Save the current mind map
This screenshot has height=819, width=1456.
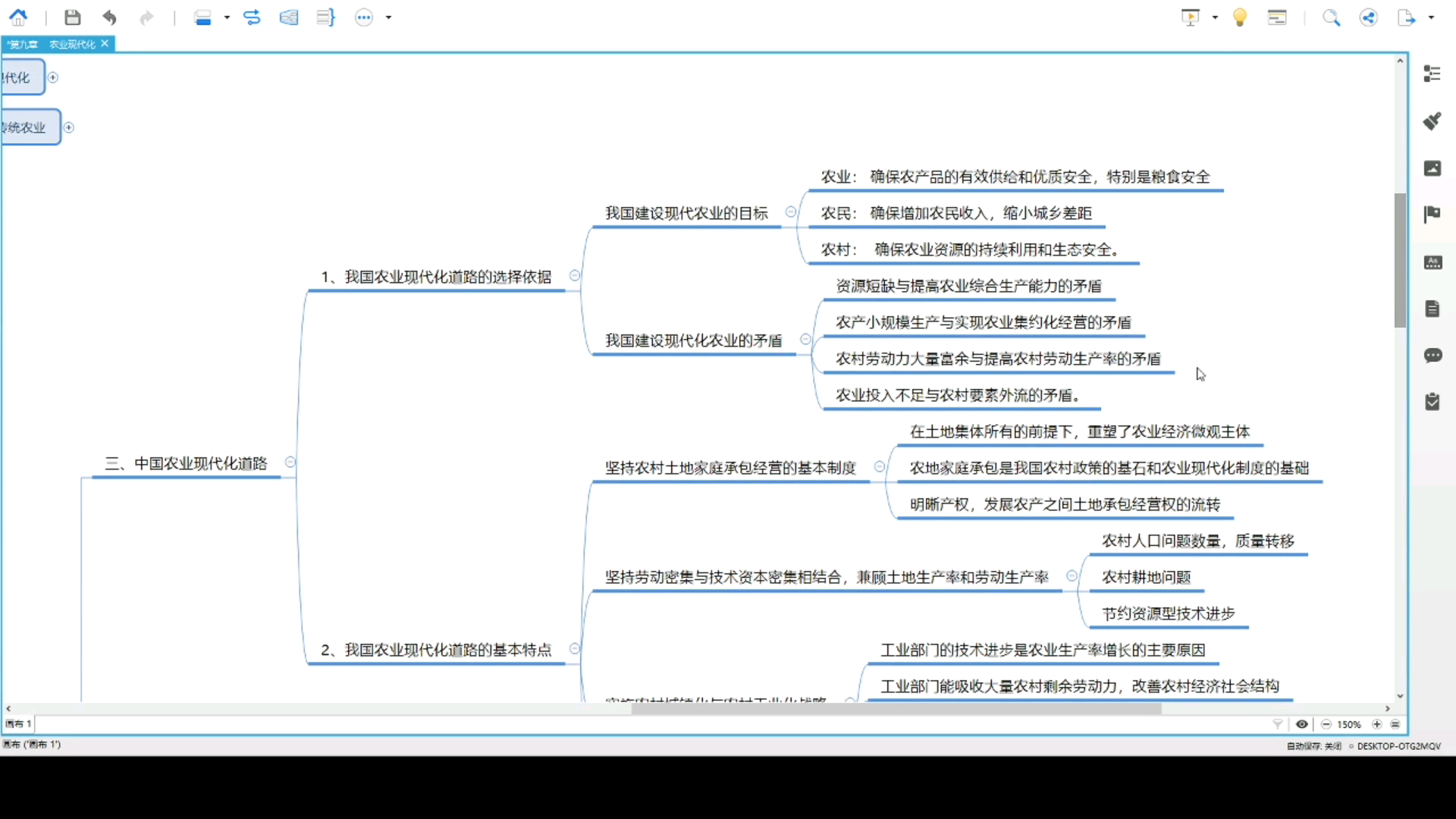click(72, 17)
